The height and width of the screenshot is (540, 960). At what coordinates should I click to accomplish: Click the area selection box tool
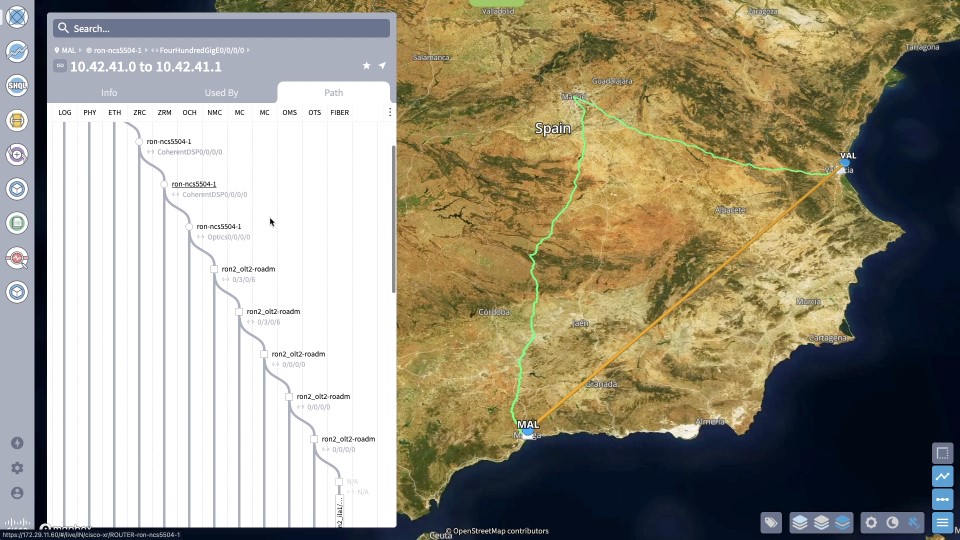[x=942, y=453]
